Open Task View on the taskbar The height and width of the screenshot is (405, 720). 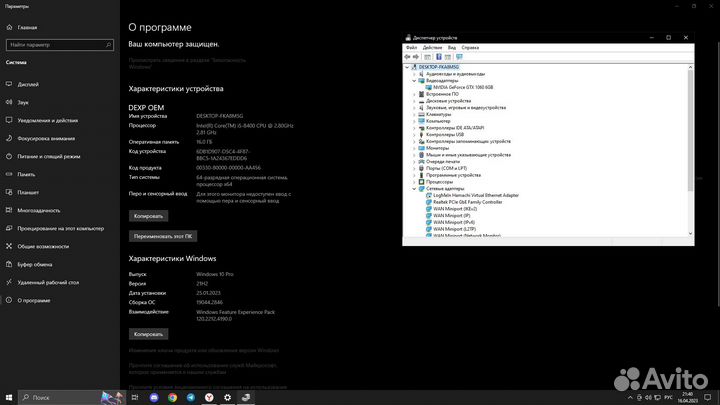click(x=135, y=398)
